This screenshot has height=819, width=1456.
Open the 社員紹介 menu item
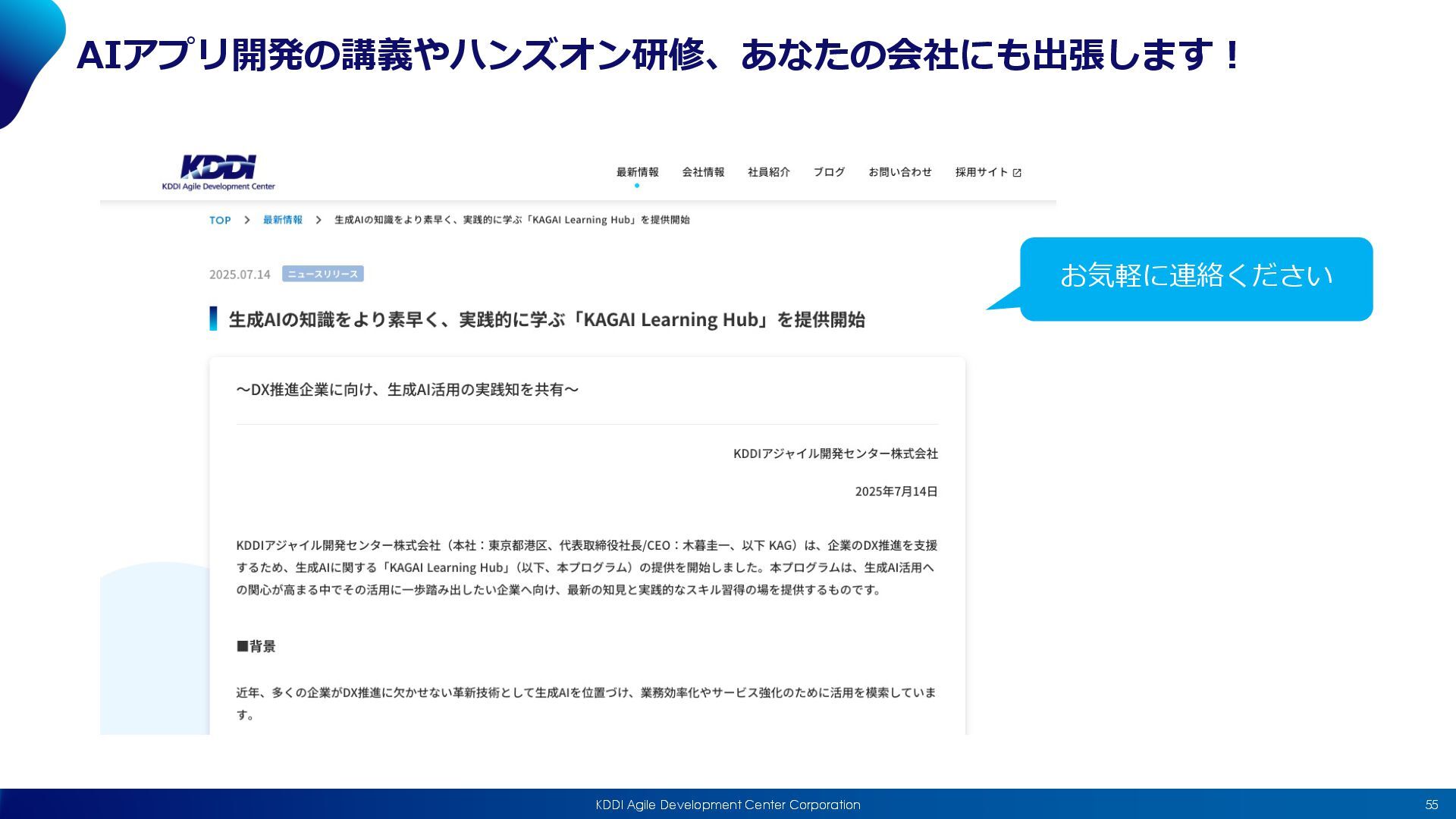[769, 172]
